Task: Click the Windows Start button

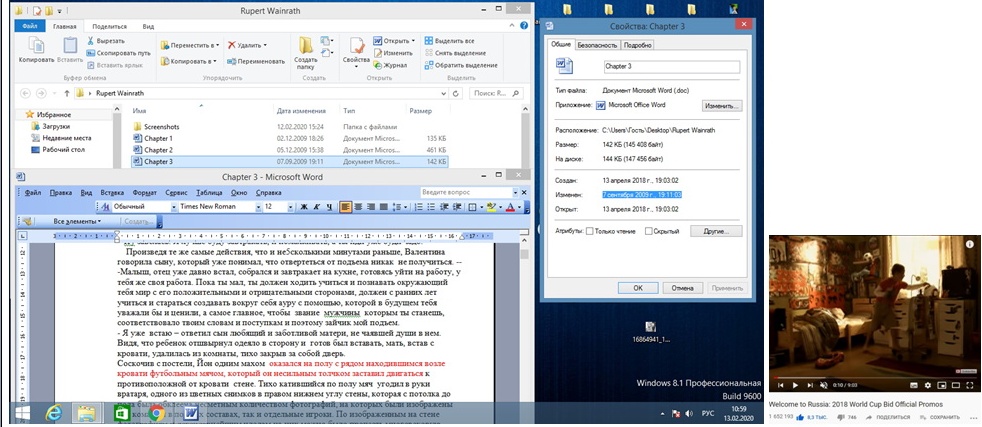Action: coord(23,413)
